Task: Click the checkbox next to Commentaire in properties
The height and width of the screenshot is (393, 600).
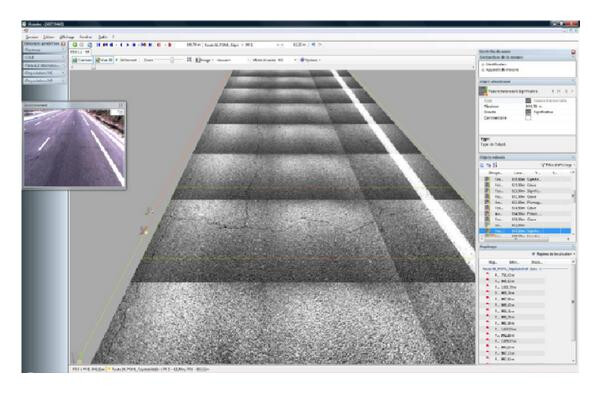Action: (x=528, y=118)
